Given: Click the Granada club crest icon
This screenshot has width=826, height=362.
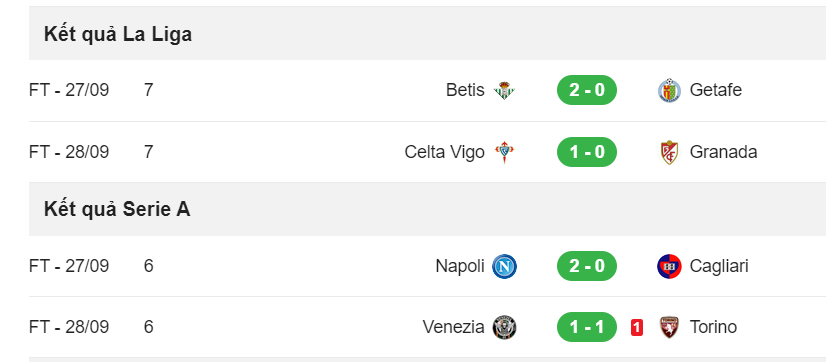Looking at the screenshot, I should coord(669,152).
